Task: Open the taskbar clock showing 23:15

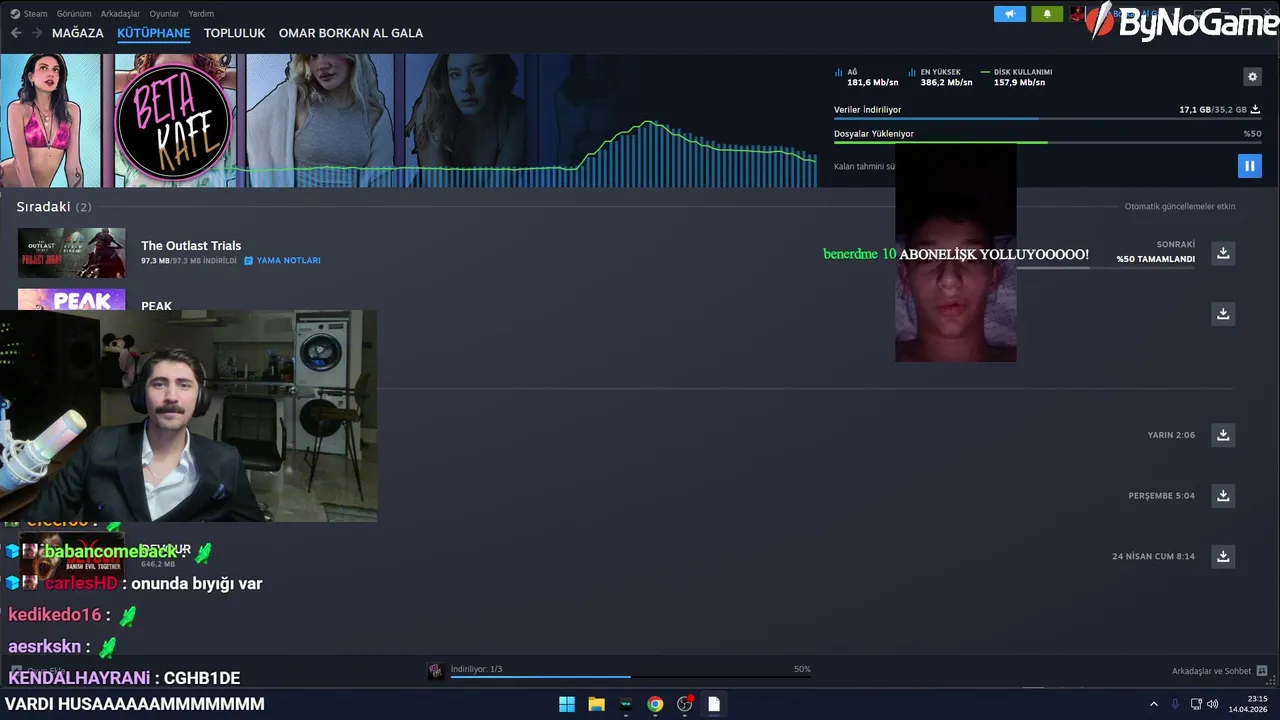Action: 1248,704
